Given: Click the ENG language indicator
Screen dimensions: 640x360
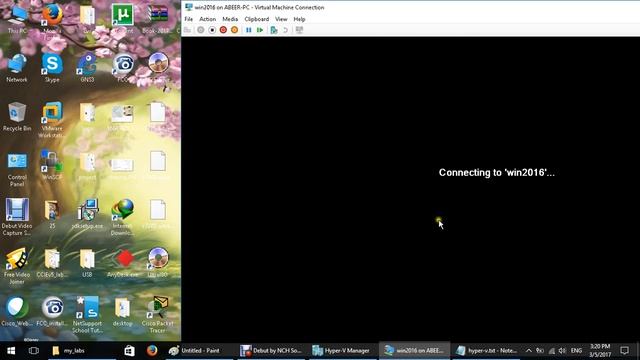Looking at the screenshot, I should (576, 351).
